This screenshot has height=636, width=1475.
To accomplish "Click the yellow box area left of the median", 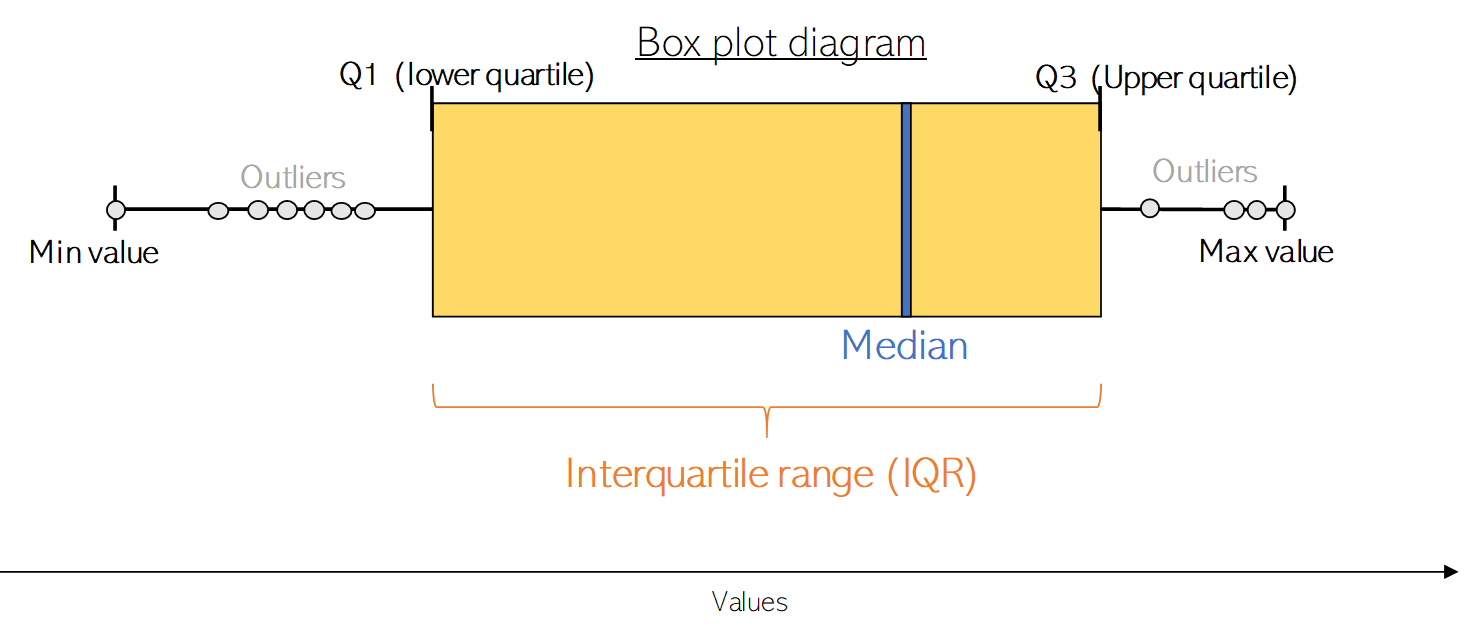I will point(666,210).
